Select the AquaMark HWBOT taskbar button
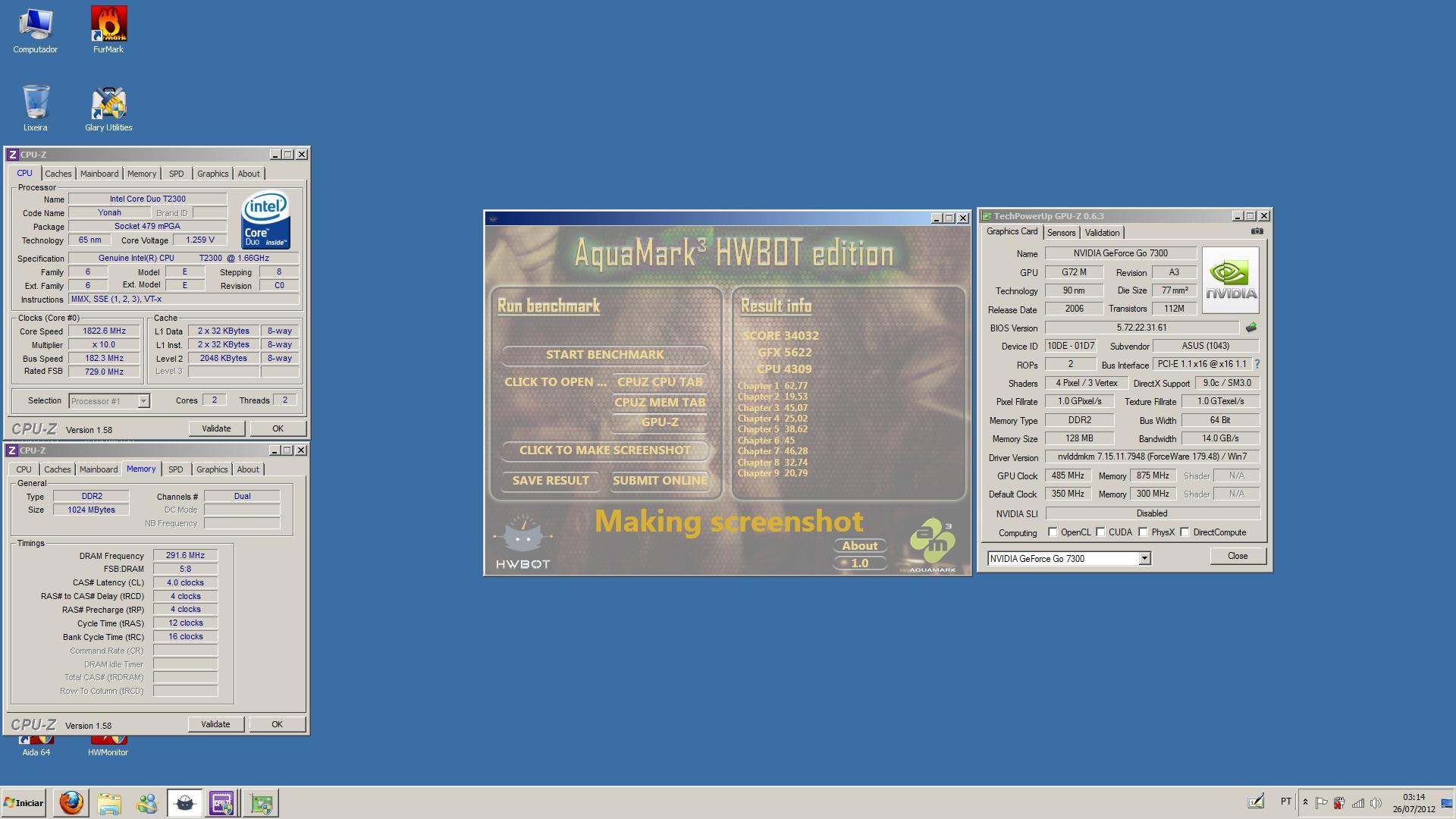The width and height of the screenshot is (1456, 819). pos(184,803)
